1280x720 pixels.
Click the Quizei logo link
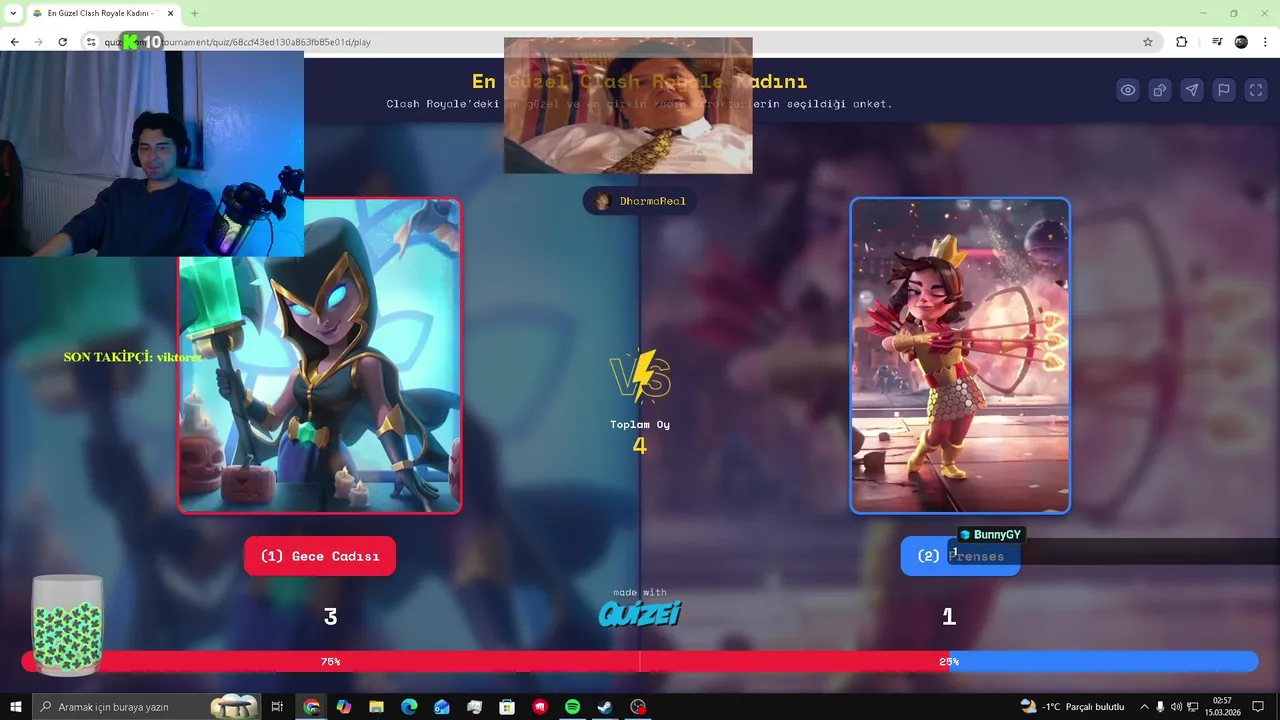pyautogui.click(x=640, y=613)
